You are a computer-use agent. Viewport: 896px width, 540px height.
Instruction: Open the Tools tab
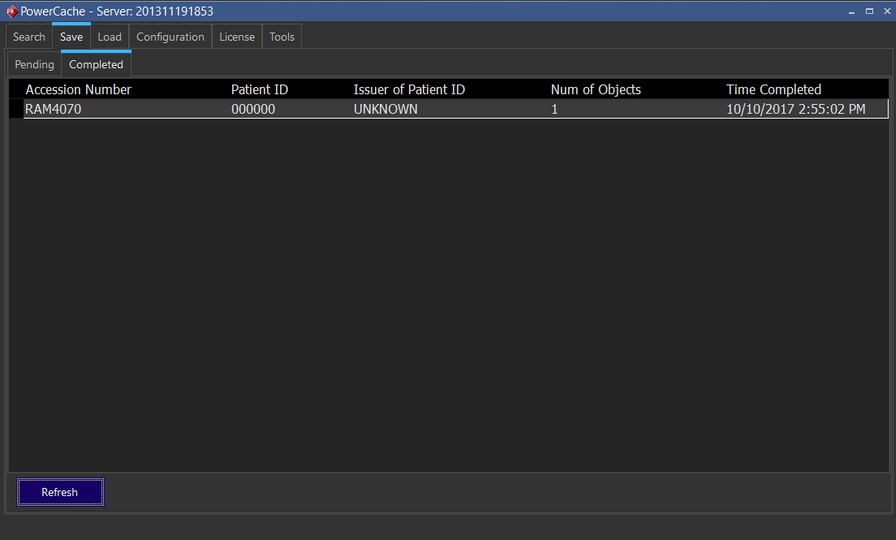click(x=282, y=37)
